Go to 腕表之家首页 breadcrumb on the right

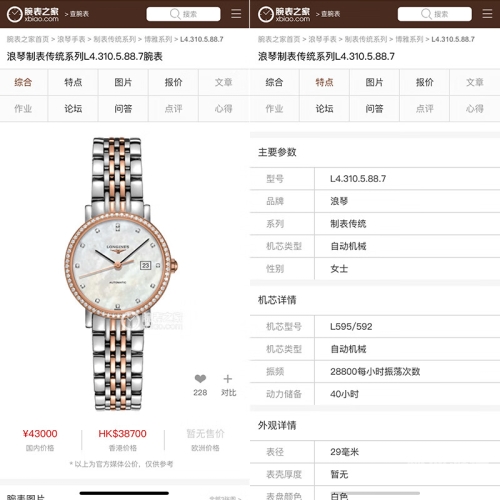[x=279, y=39]
